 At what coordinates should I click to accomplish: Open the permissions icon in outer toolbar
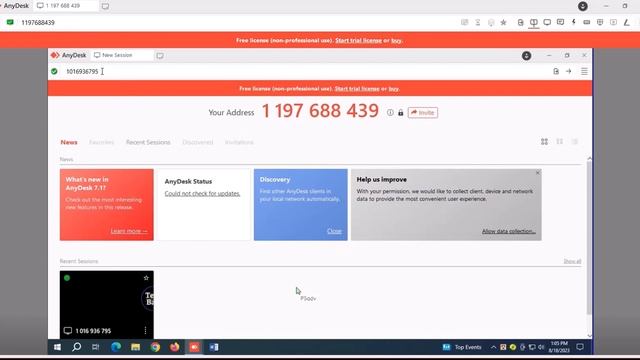tap(600, 22)
